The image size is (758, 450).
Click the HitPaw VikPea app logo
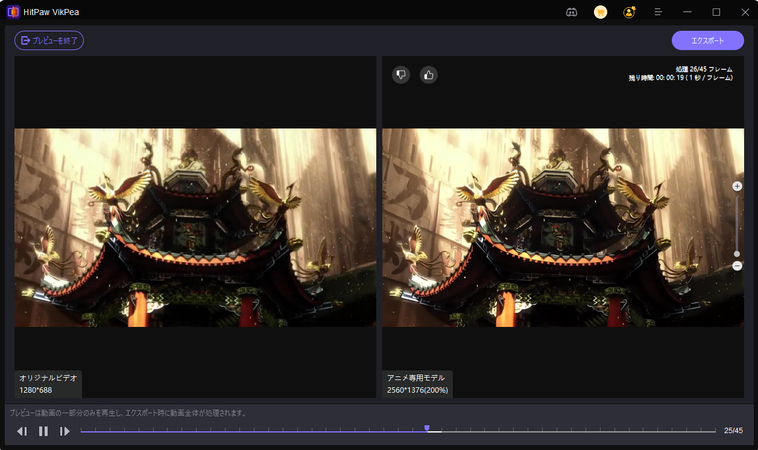click(13, 12)
